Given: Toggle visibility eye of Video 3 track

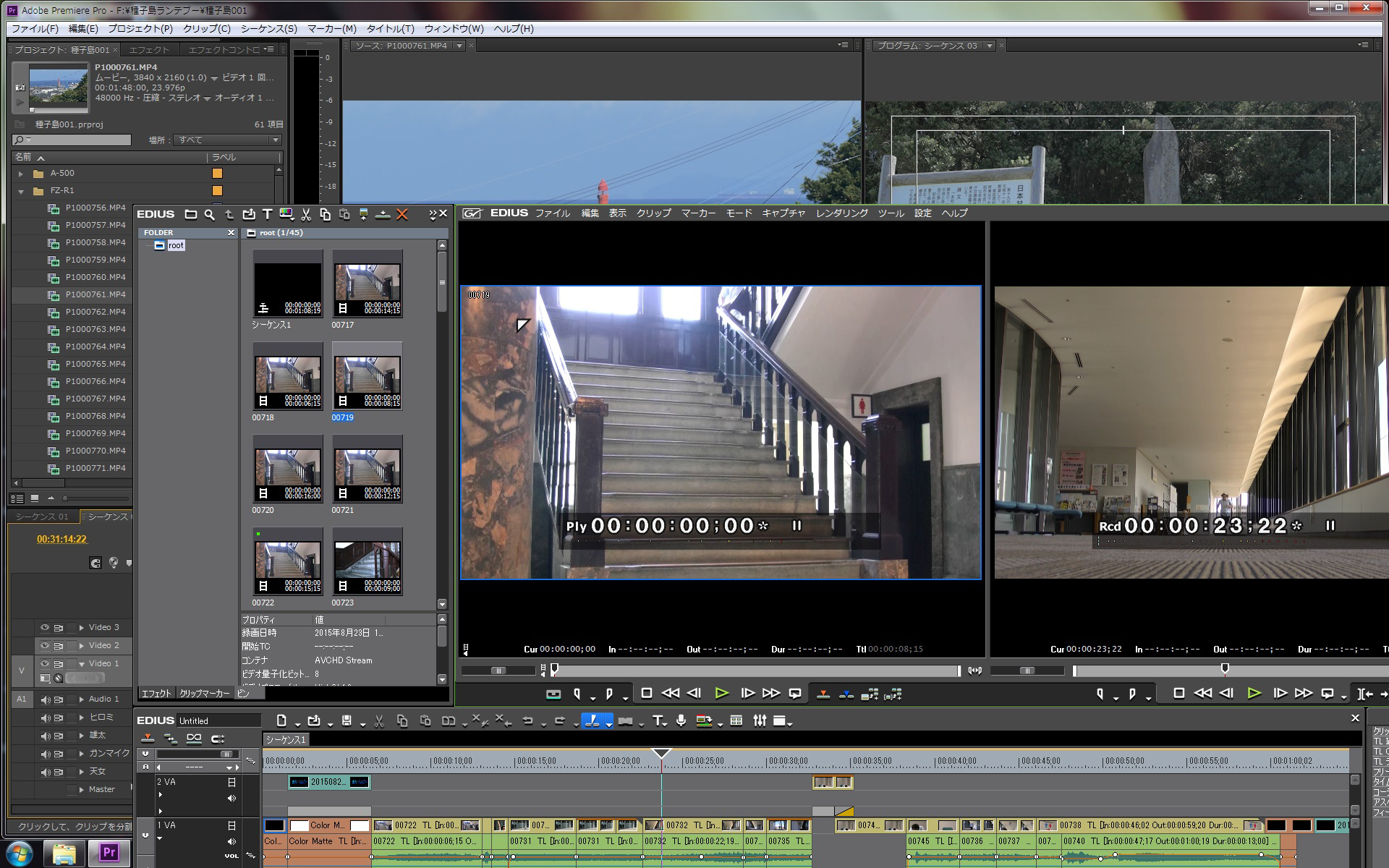Looking at the screenshot, I should tap(45, 627).
